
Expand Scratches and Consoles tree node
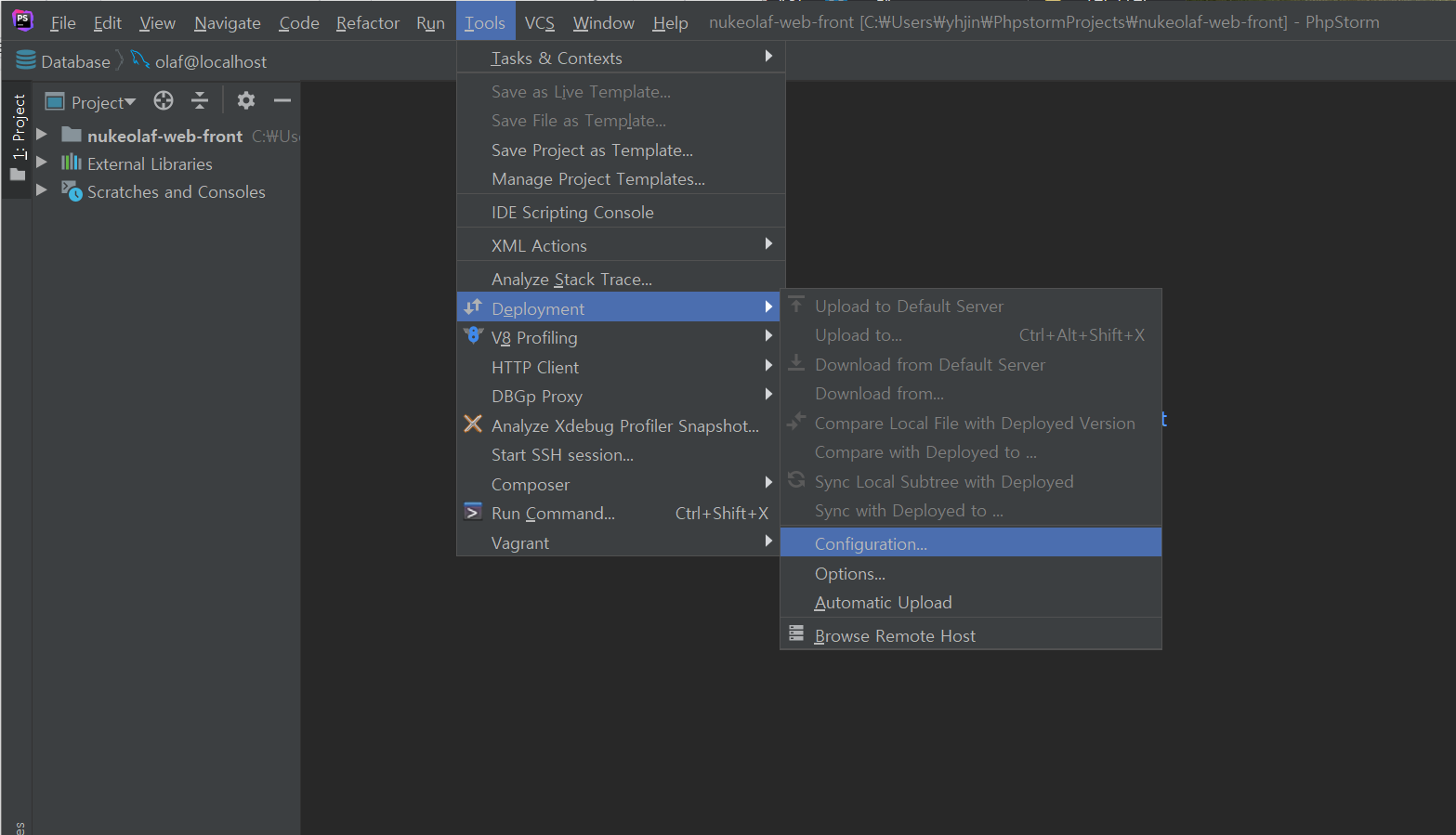(x=42, y=189)
